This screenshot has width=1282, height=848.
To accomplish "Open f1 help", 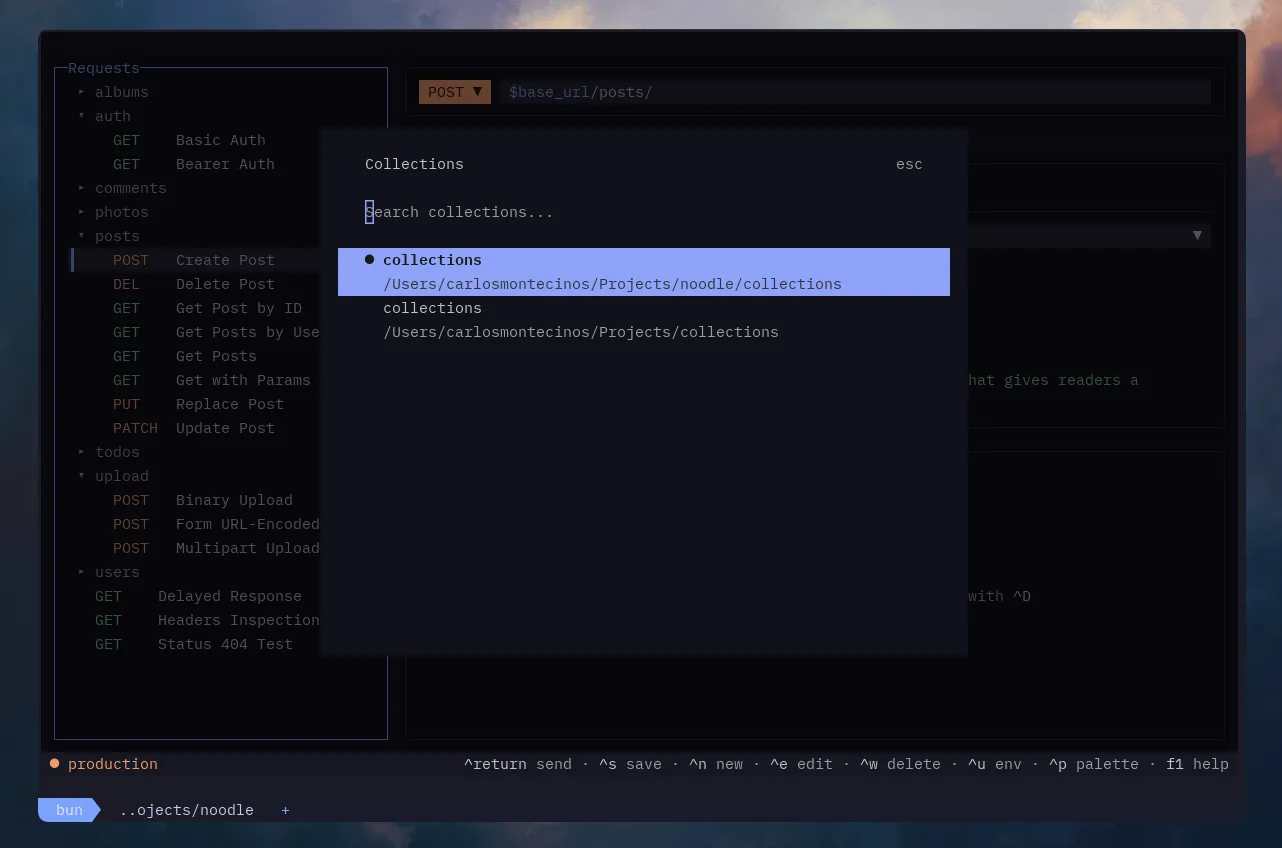I will (x=1197, y=764).
